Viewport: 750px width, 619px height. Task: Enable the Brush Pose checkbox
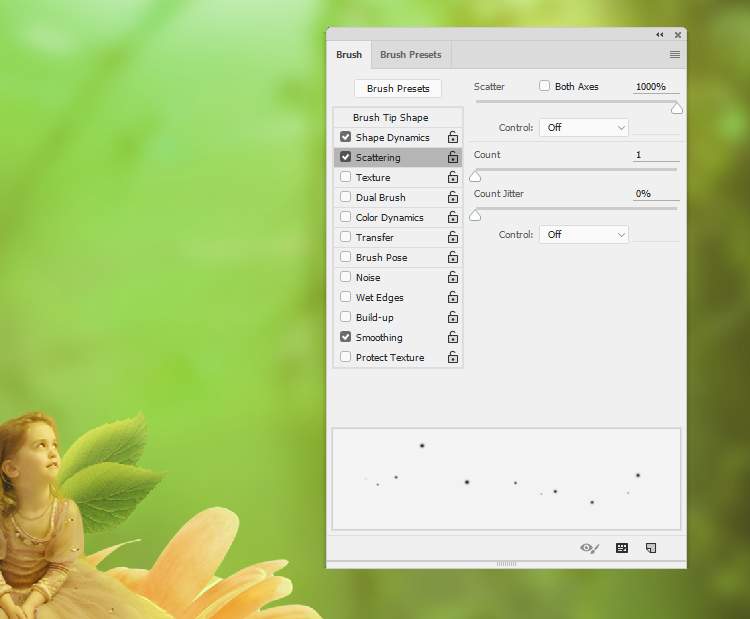(345, 257)
